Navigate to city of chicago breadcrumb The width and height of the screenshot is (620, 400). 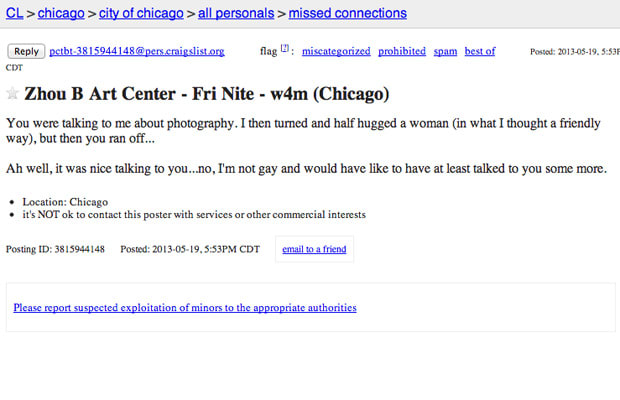tap(141, 13)
